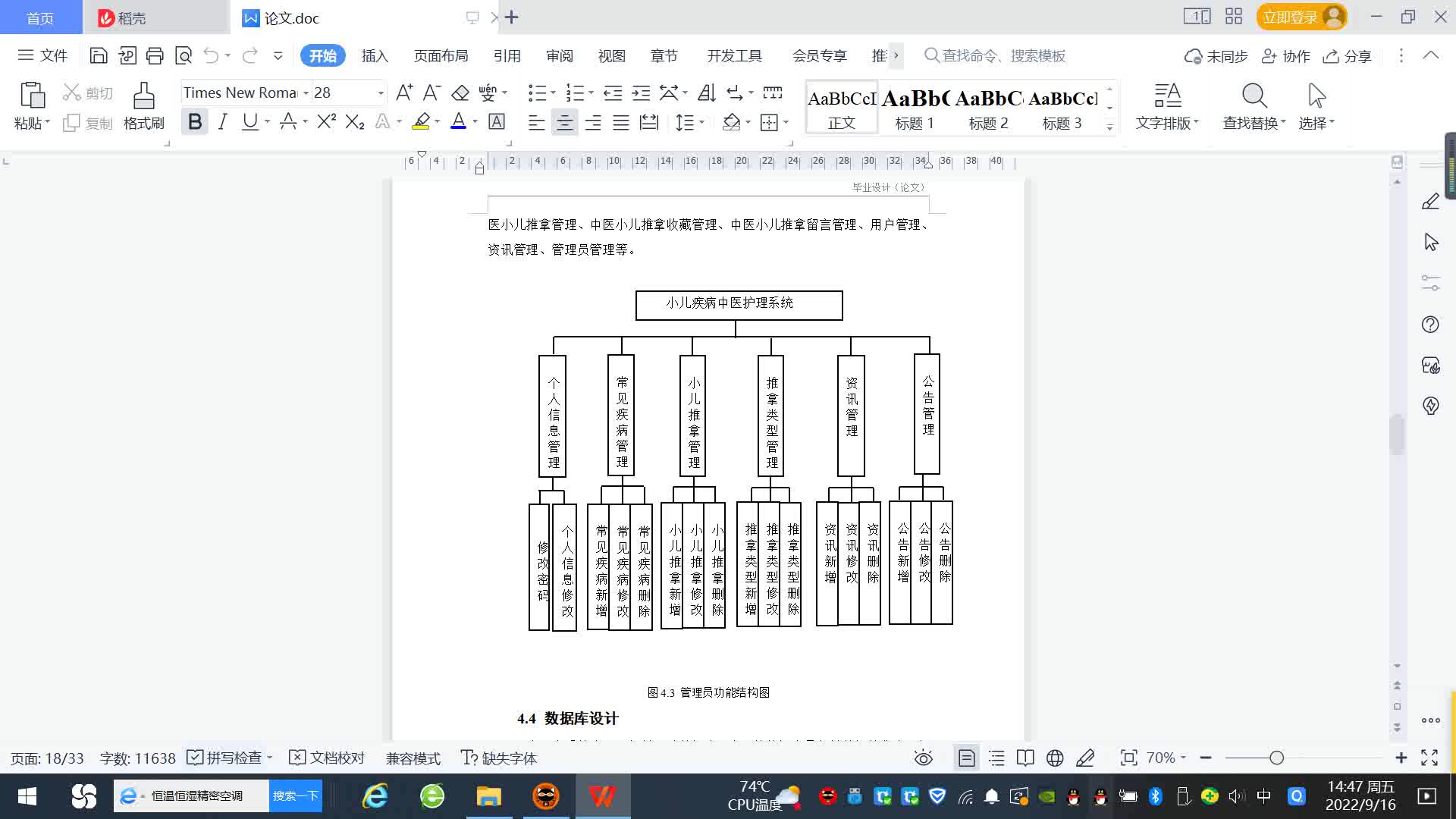Click the Save icon in quick access bar
This screenshot has width=1456, height=819.
(x=98, y=55)
